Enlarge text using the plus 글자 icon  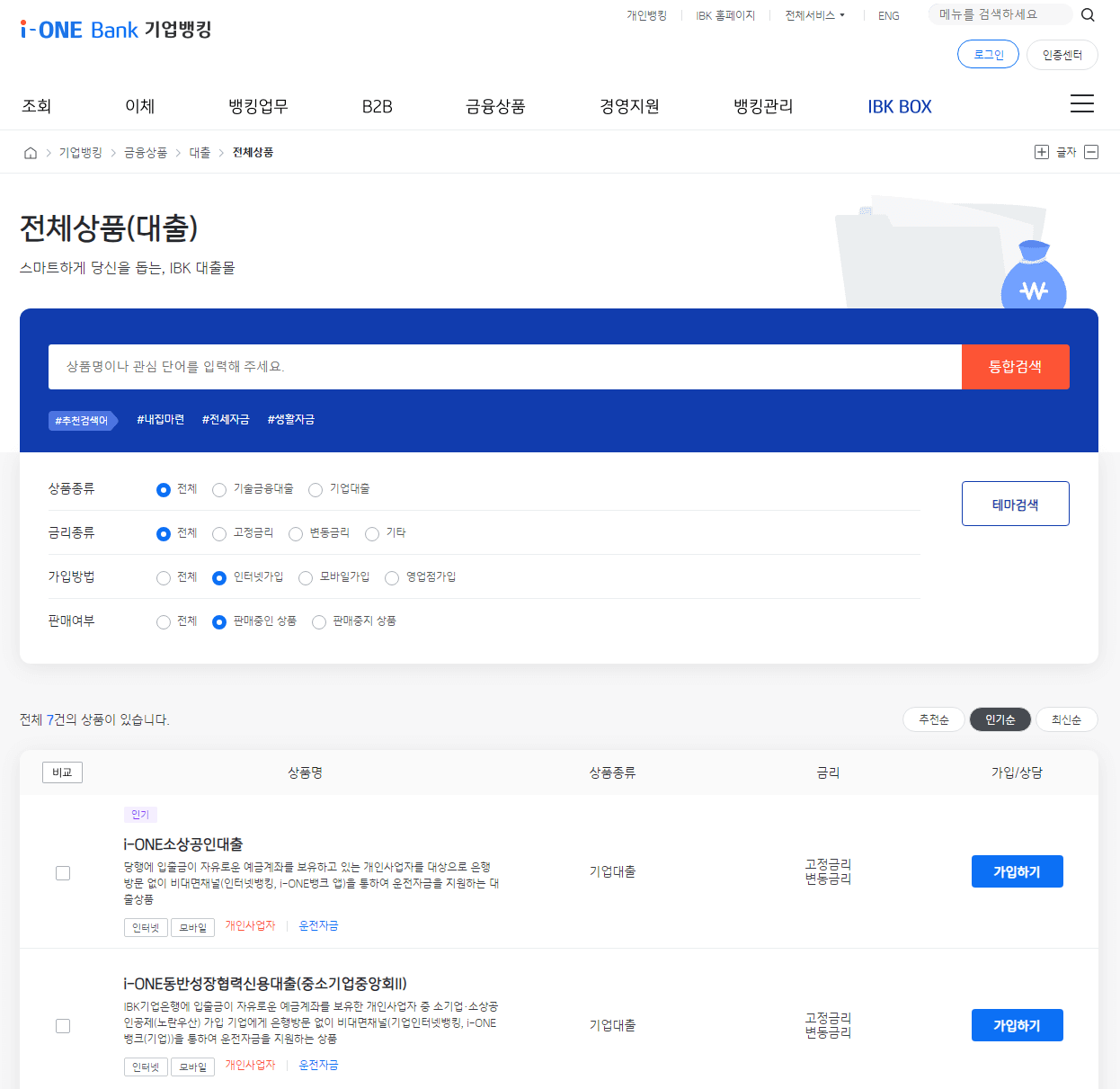pyautogui.click(x=1042, y=152)
